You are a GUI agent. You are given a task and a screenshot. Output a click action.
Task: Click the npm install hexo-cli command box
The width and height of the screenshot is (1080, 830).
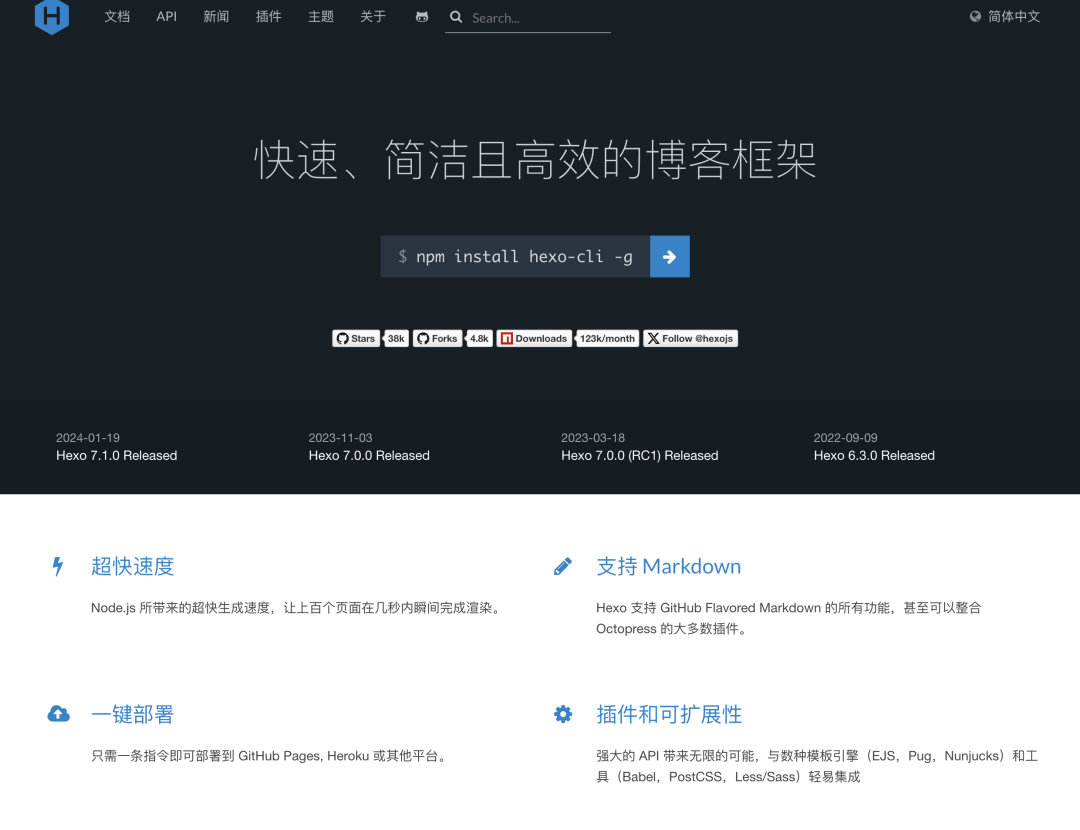point(515,257)
